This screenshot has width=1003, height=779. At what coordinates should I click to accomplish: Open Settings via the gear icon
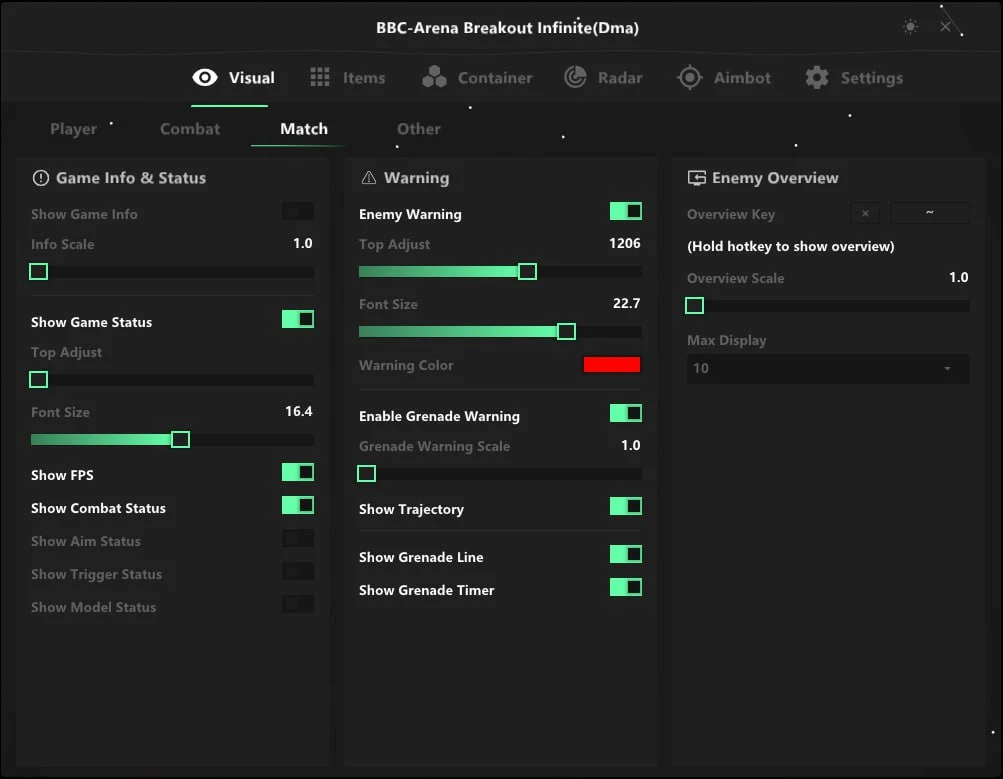point(817,77)
